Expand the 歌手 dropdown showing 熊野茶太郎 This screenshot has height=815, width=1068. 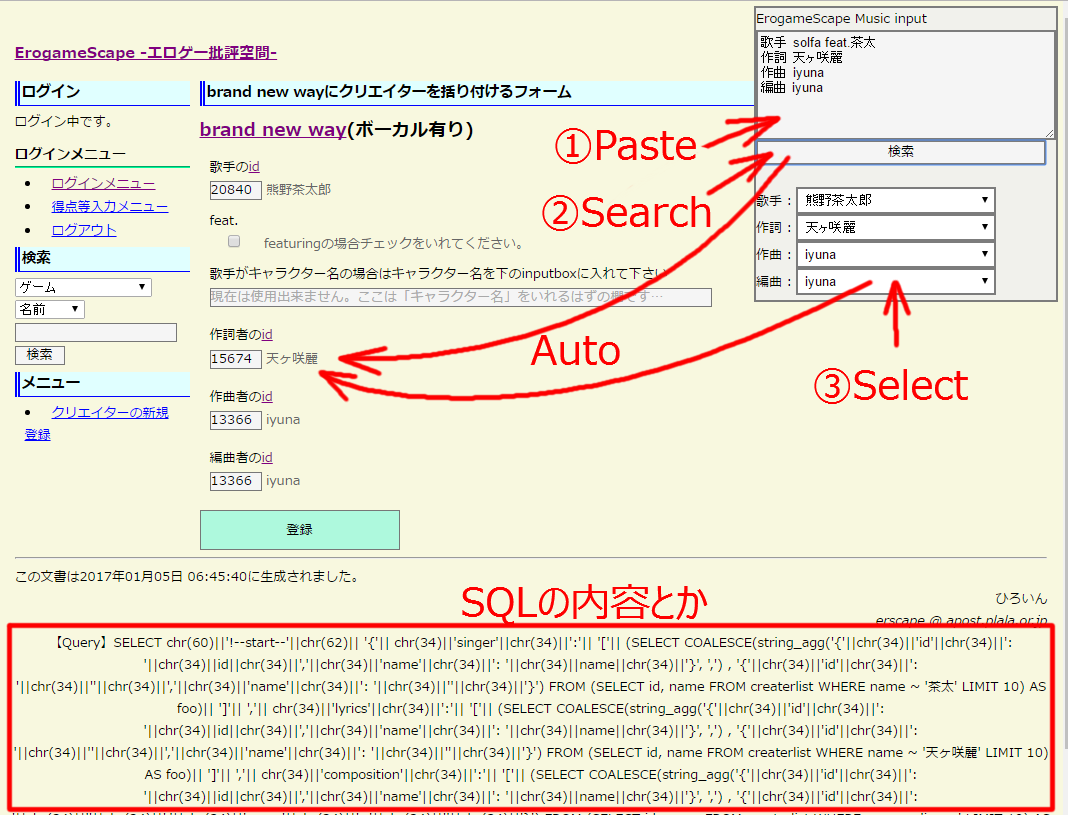tap(895, 200)
